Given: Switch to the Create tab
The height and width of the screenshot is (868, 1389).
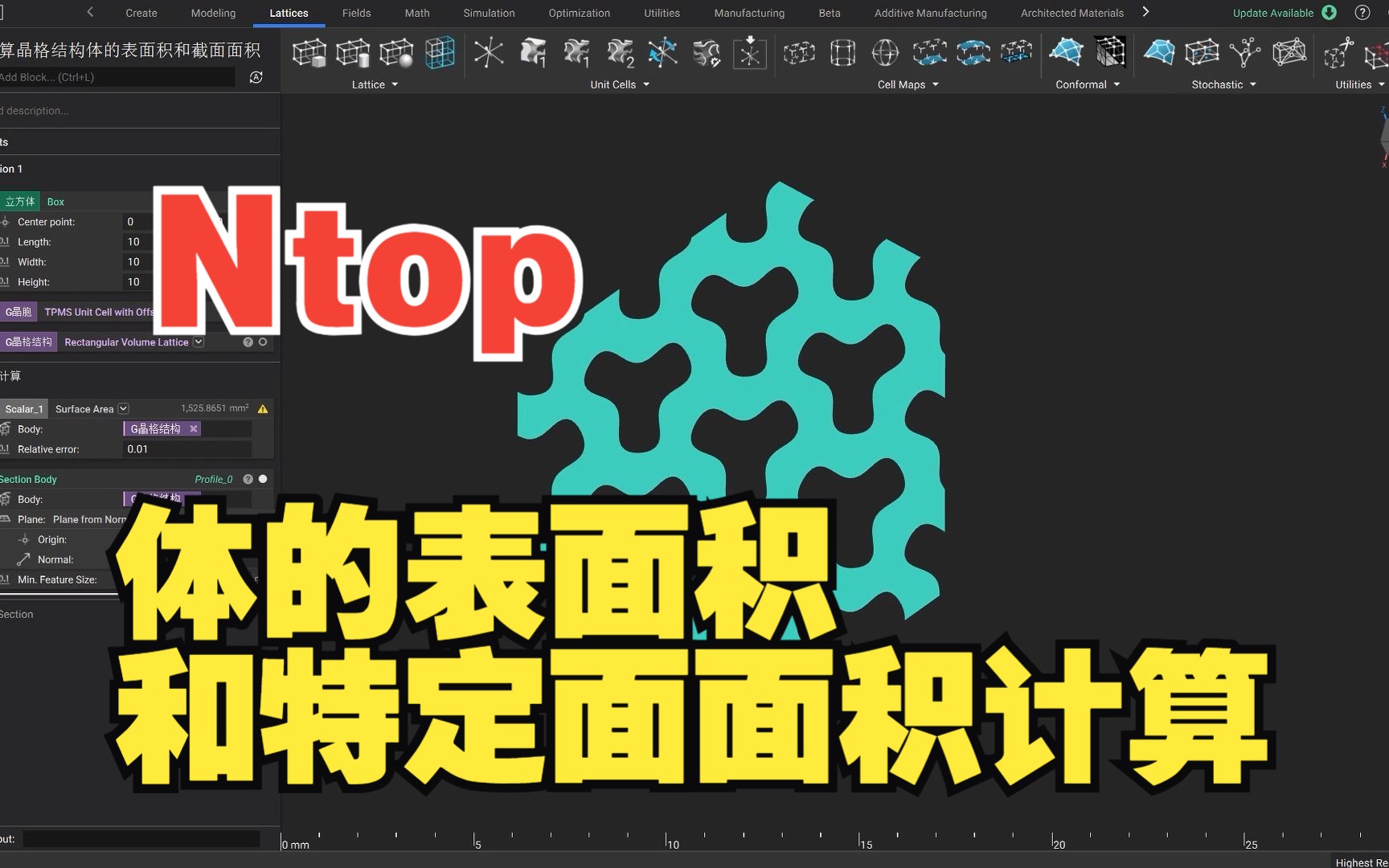Looking at the screenshot, I should coord(141,13).
